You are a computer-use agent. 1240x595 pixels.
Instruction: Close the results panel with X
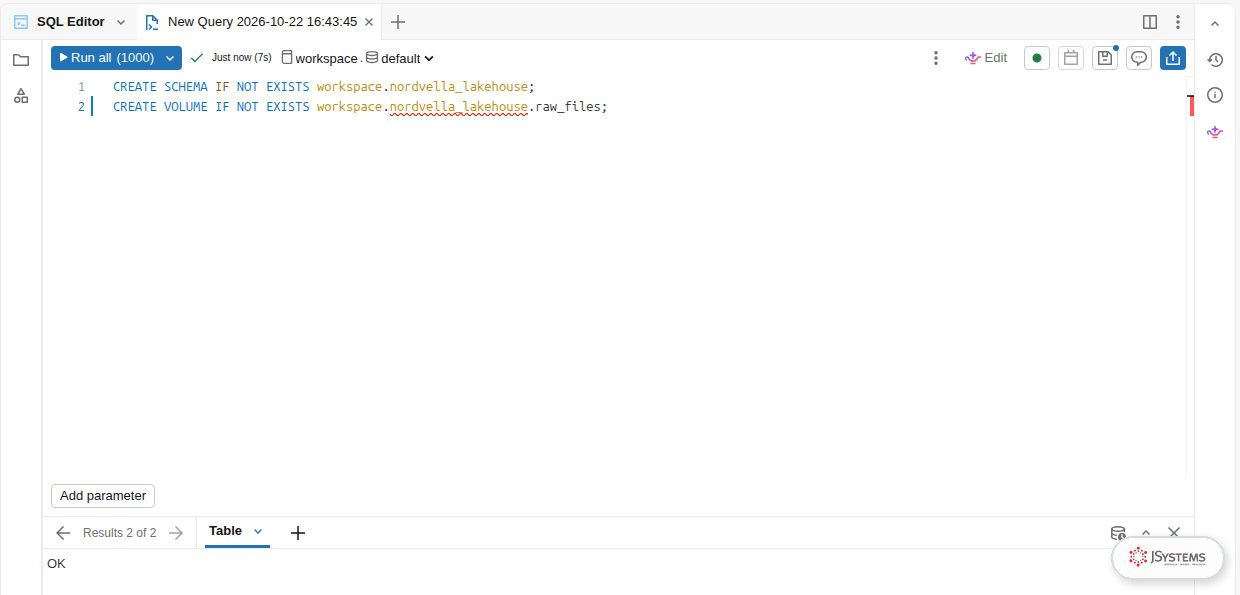pos(1174,533)
